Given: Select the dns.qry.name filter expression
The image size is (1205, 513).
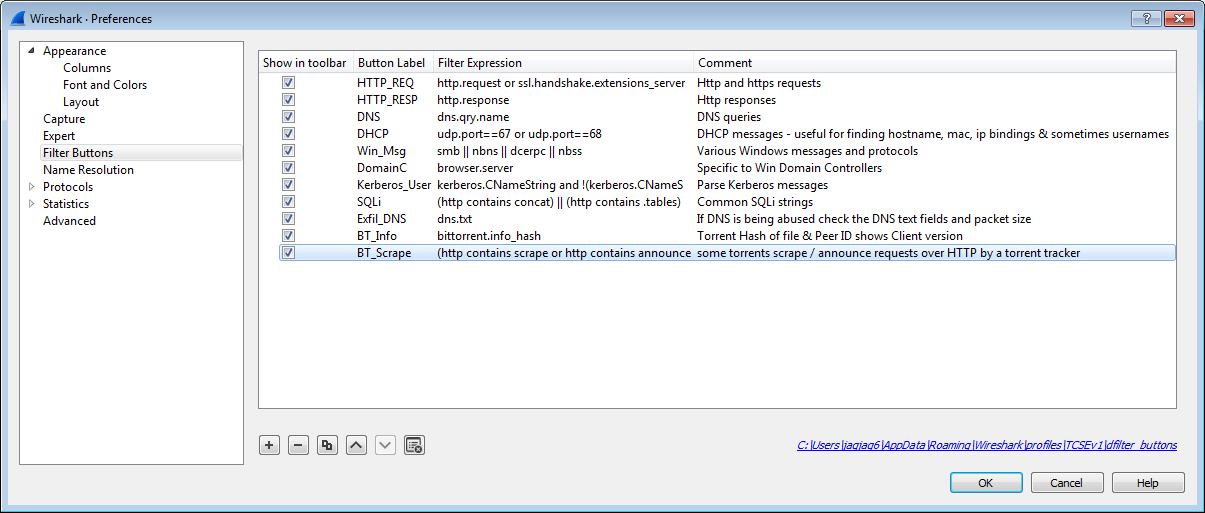Looking at the screenshot, I should tap(473, 117).
